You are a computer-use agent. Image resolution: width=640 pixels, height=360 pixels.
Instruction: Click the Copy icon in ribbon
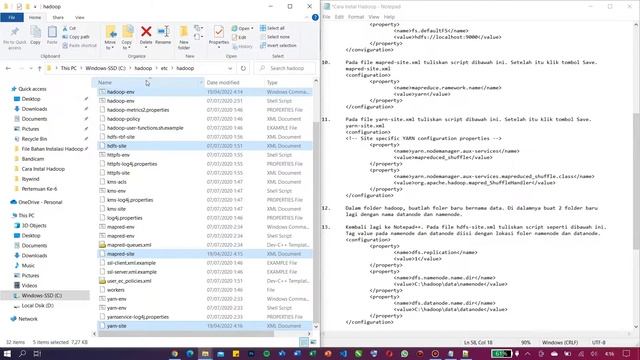point(36,32)
